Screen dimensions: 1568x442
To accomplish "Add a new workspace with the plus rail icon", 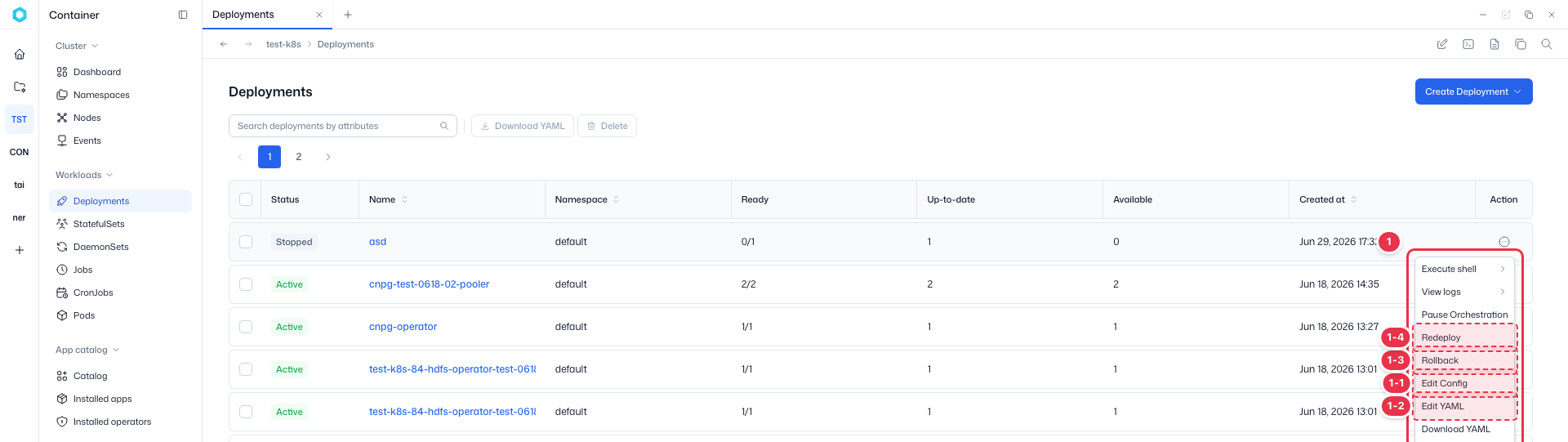I will (20, 250).
